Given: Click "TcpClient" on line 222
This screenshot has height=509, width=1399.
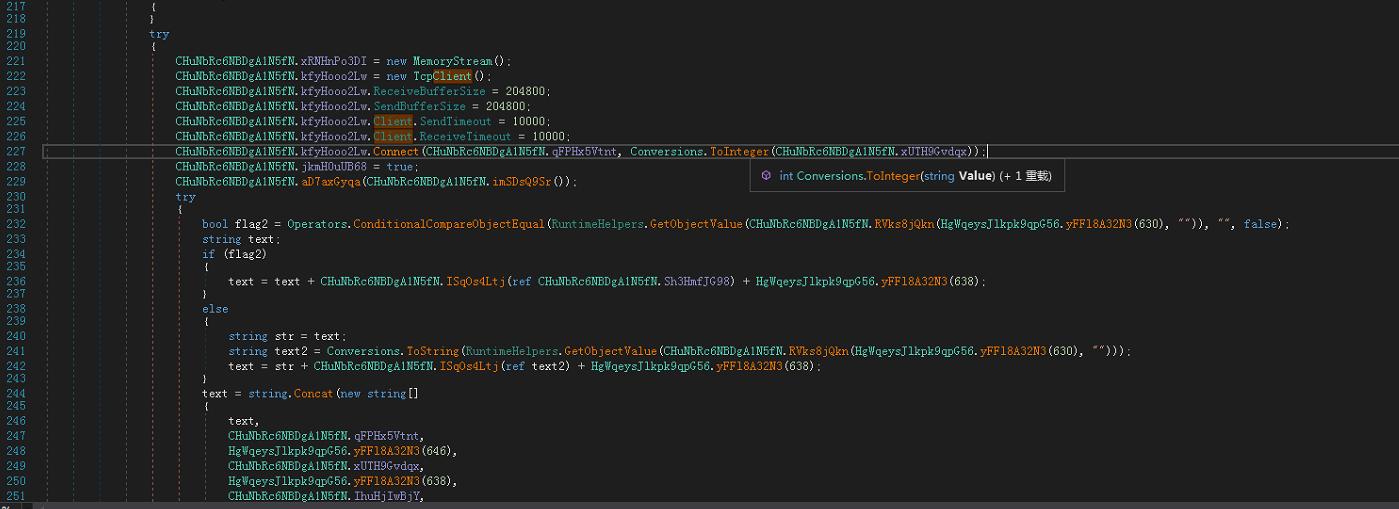Looking at the screenshot, I should click(443, 76).
